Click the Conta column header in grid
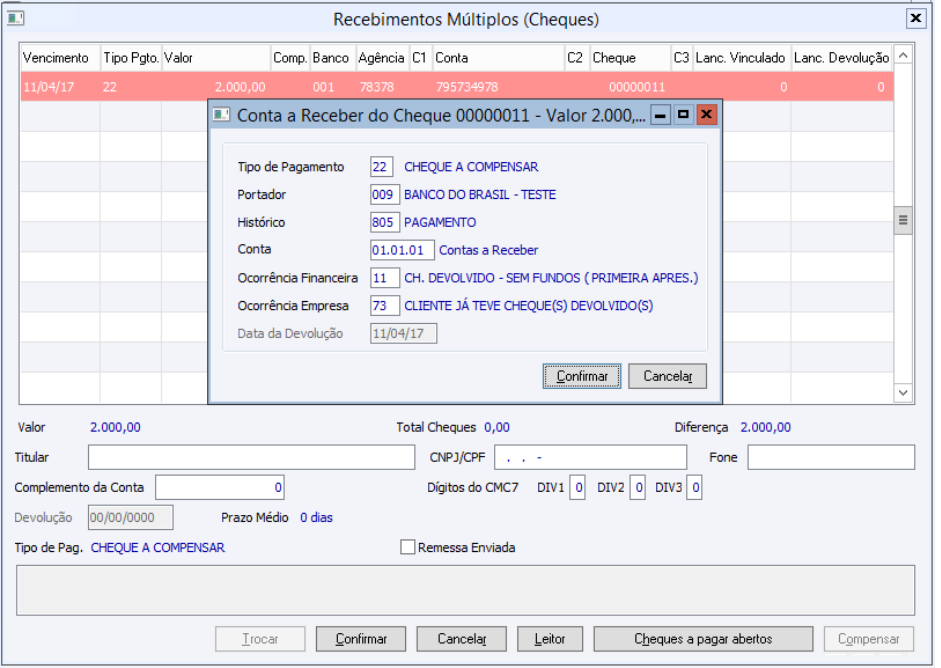 (498, 58)
